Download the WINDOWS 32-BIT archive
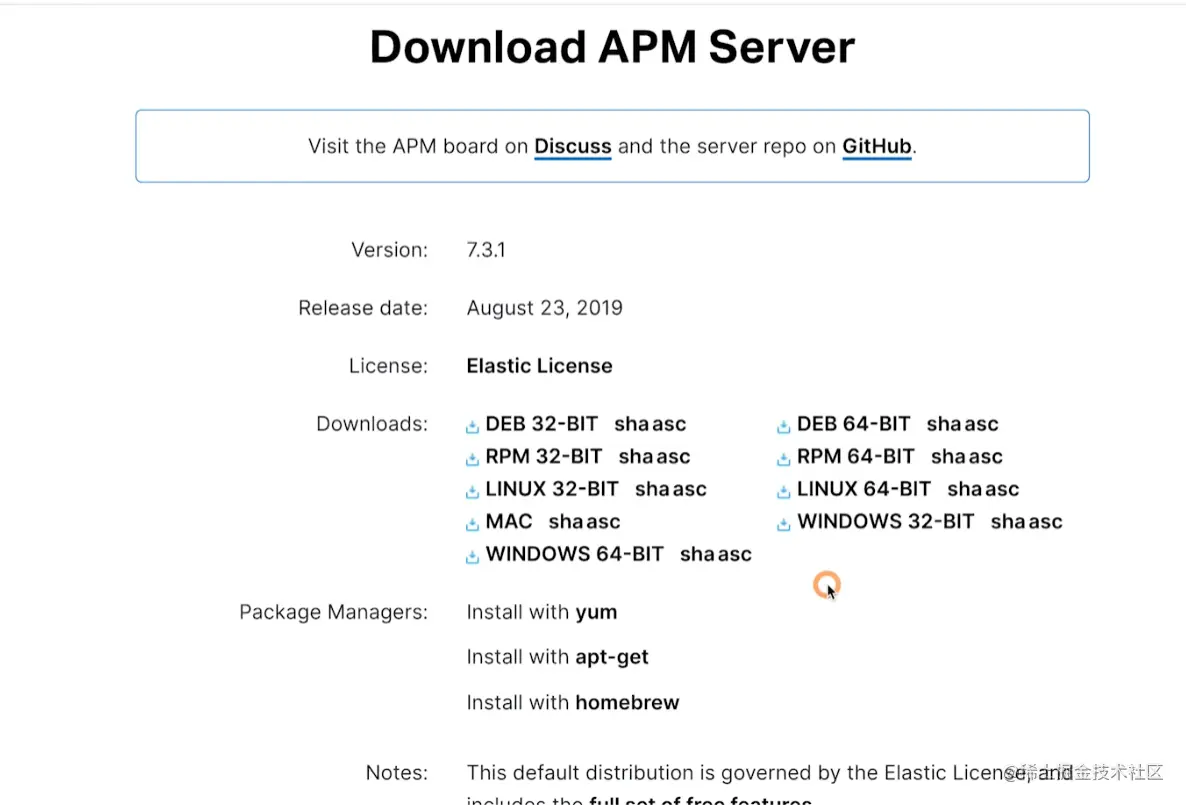The height and width of the screenshot is (805, 1186). (x=886, y=521)
